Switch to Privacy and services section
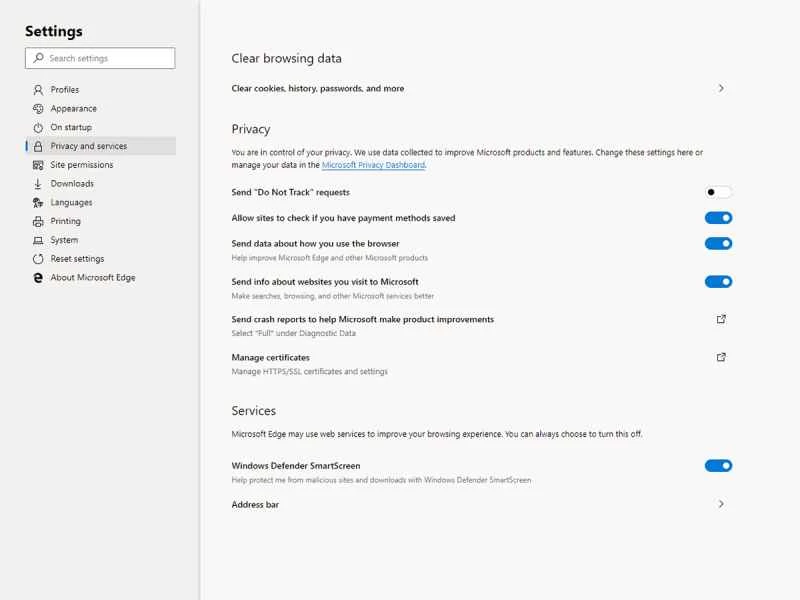 [x=89, y=146]
